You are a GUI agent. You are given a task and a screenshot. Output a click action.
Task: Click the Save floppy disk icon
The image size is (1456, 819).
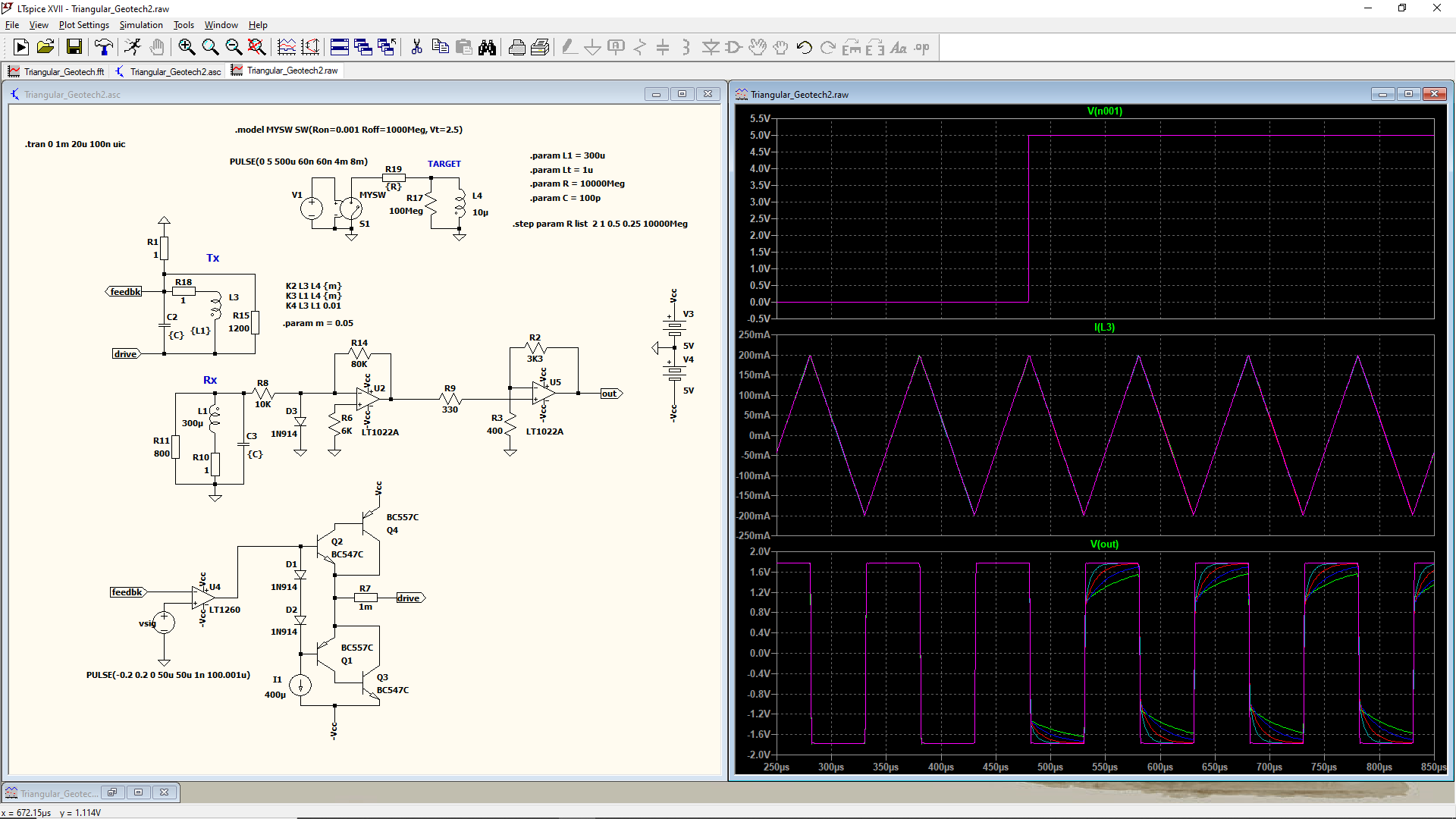click(x=74, y=48)
